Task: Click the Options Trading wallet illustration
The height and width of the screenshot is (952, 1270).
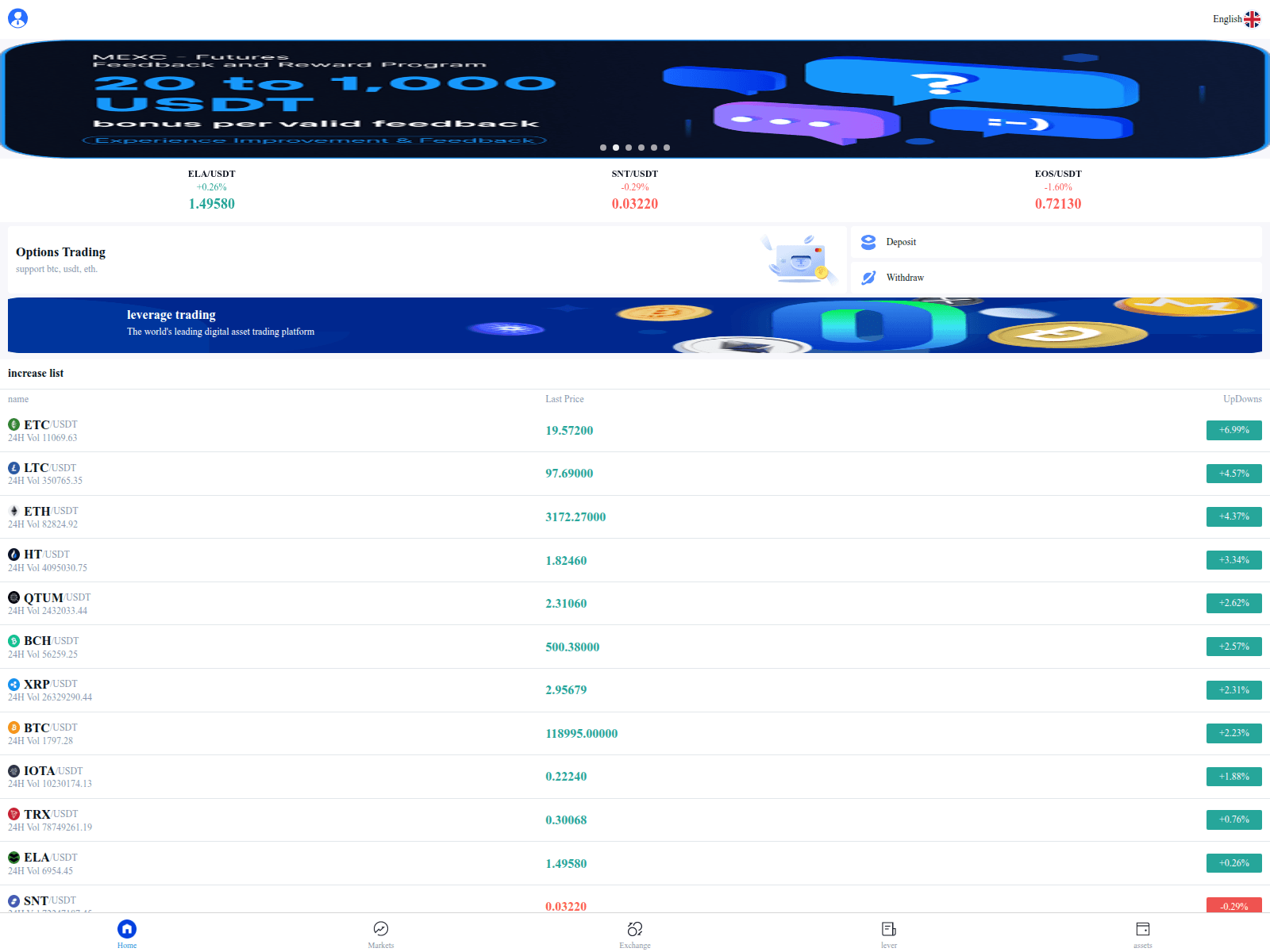Action: coord(799,259)
